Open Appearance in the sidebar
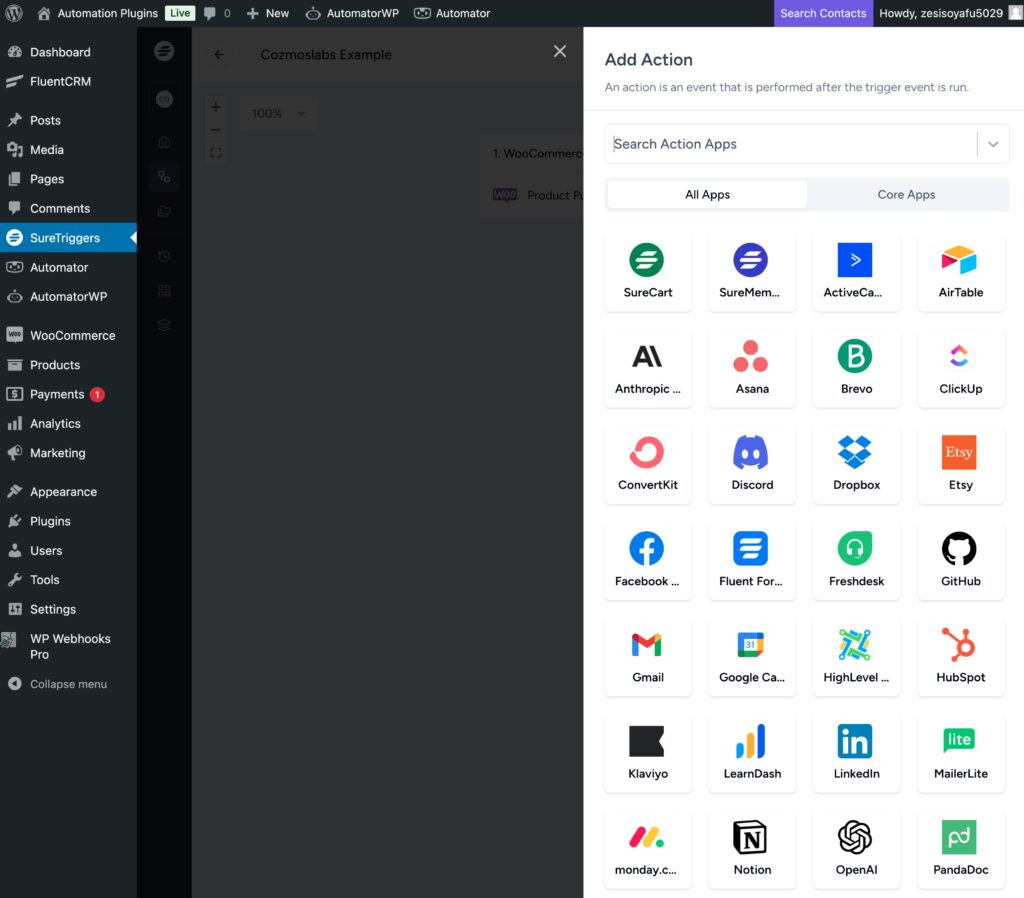This screenshot has height=898, width=1024. click(68, 492)
